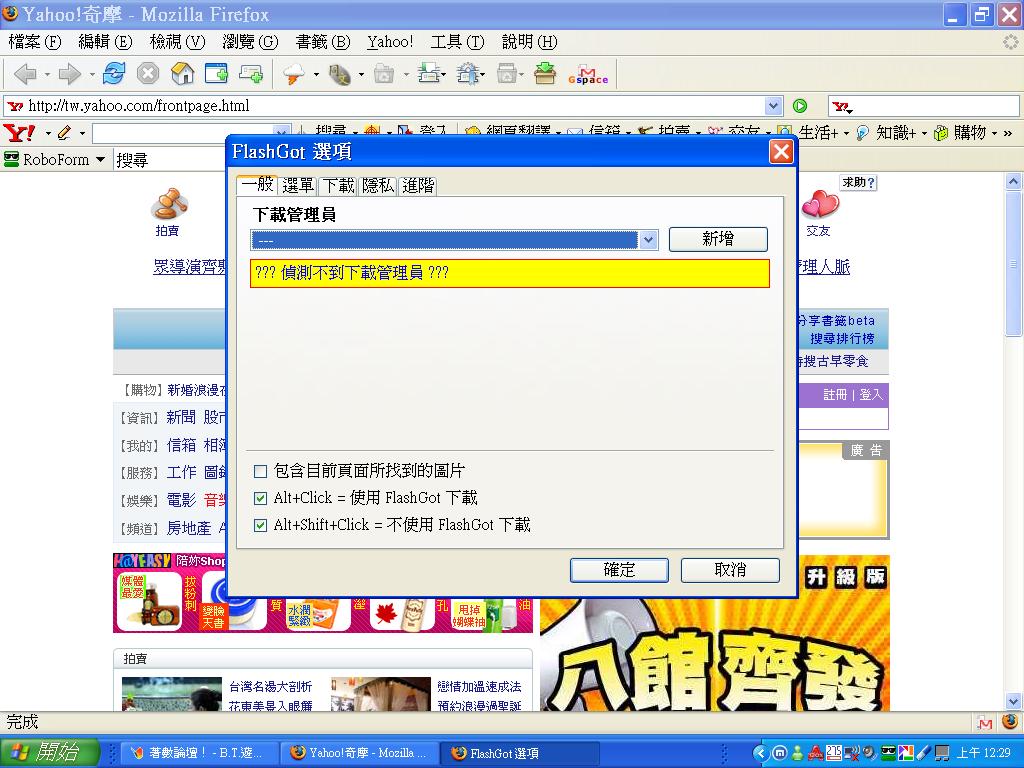
Task: Click the 註冊 link
Action: pyautogui.click(x=835, y=395)
